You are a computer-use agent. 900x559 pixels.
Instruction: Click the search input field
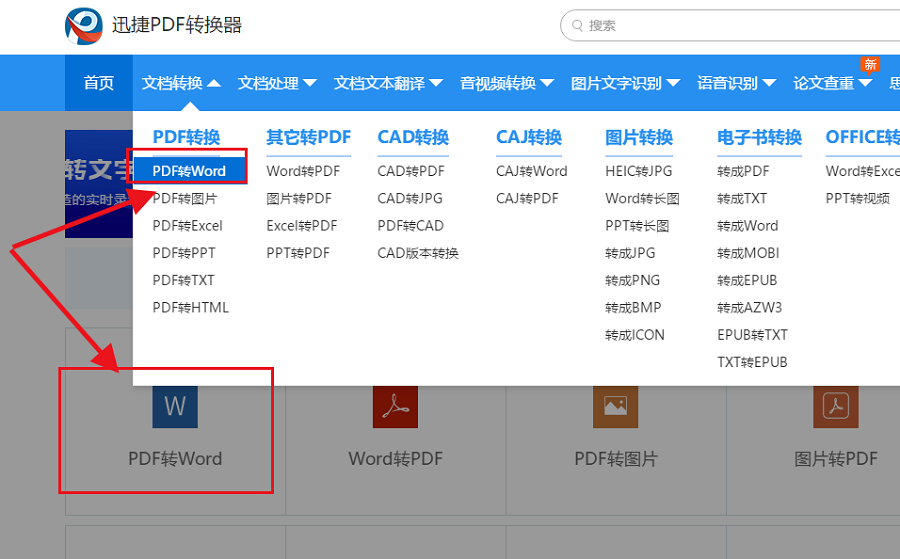coord(730,26)
